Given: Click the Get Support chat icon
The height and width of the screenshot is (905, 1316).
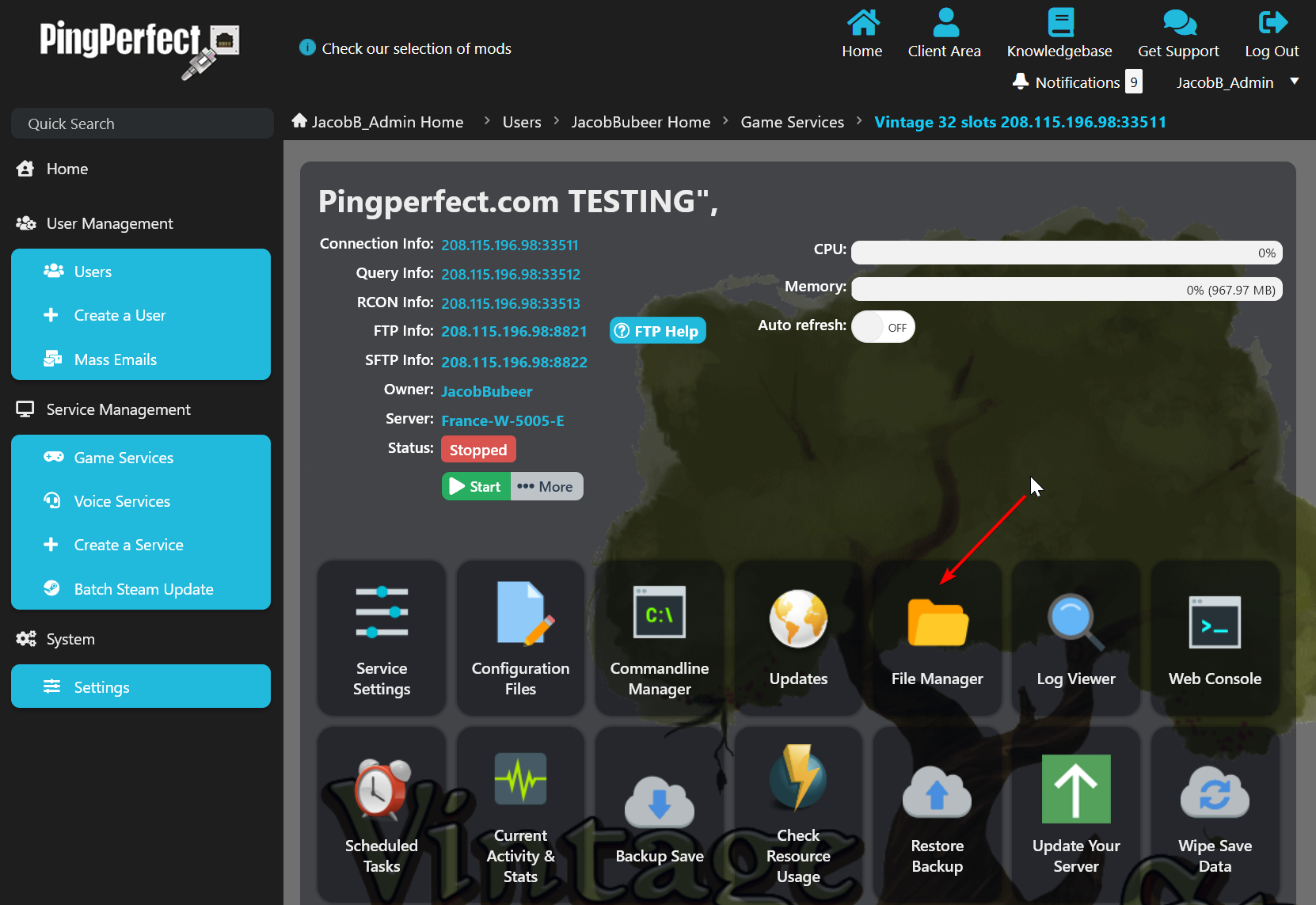Looking at the screenshot, I should coord(1179,22).
